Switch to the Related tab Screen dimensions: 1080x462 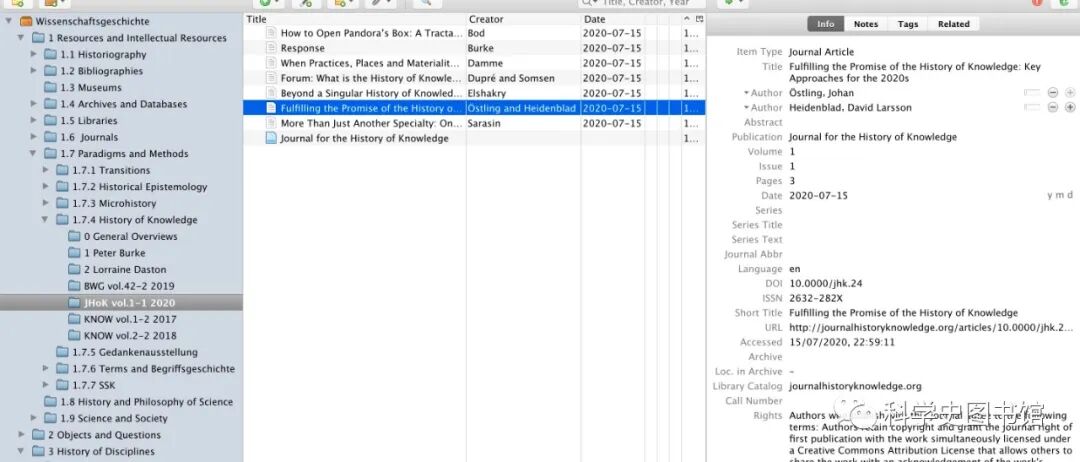point(953,24)
